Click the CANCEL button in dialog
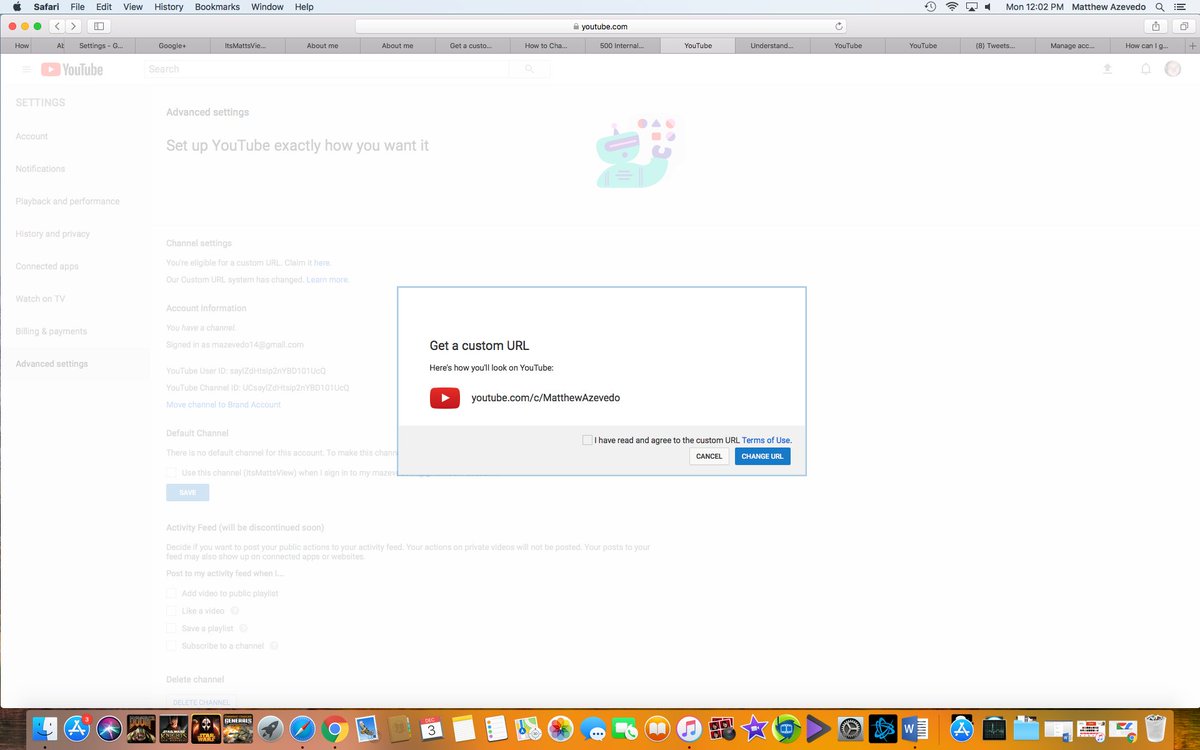 tap(709, 456)
